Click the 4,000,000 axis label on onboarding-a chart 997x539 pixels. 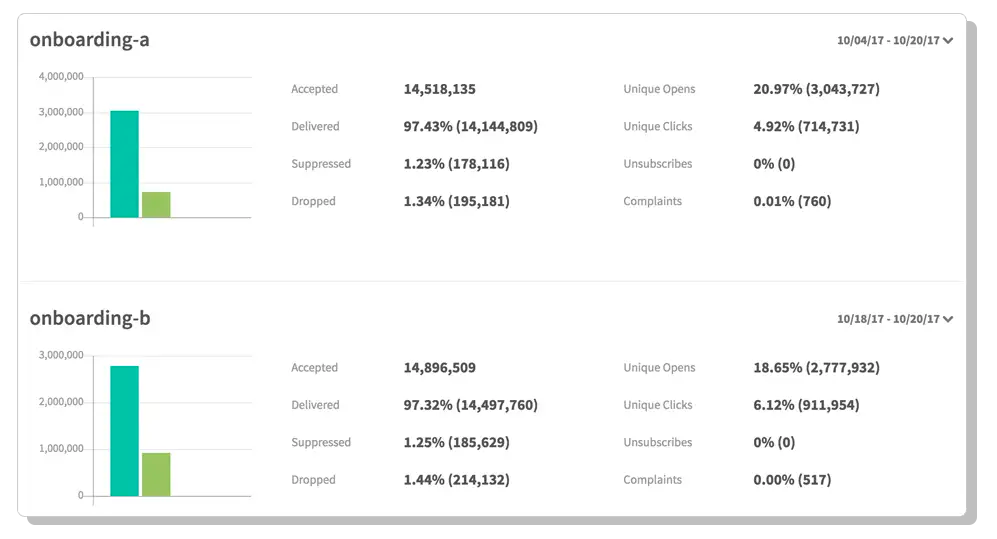coord(61,76)
